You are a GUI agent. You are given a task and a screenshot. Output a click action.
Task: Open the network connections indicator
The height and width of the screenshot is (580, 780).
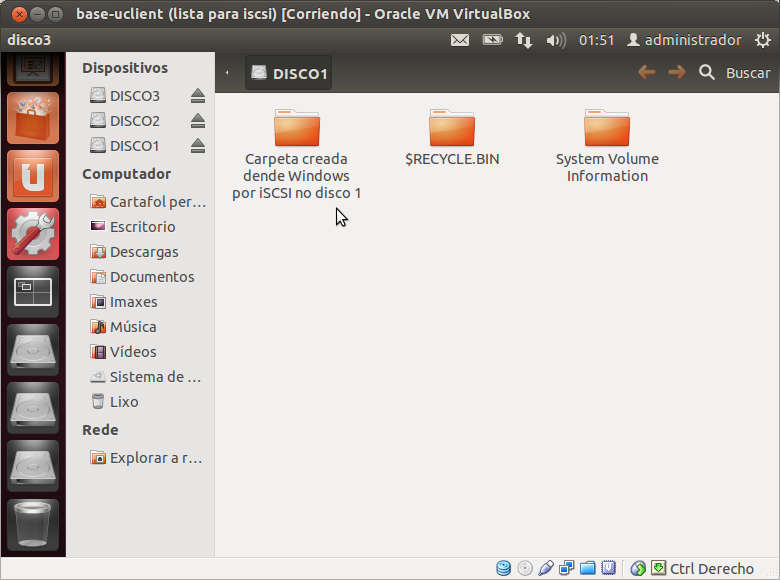click(x=523, y=40)
